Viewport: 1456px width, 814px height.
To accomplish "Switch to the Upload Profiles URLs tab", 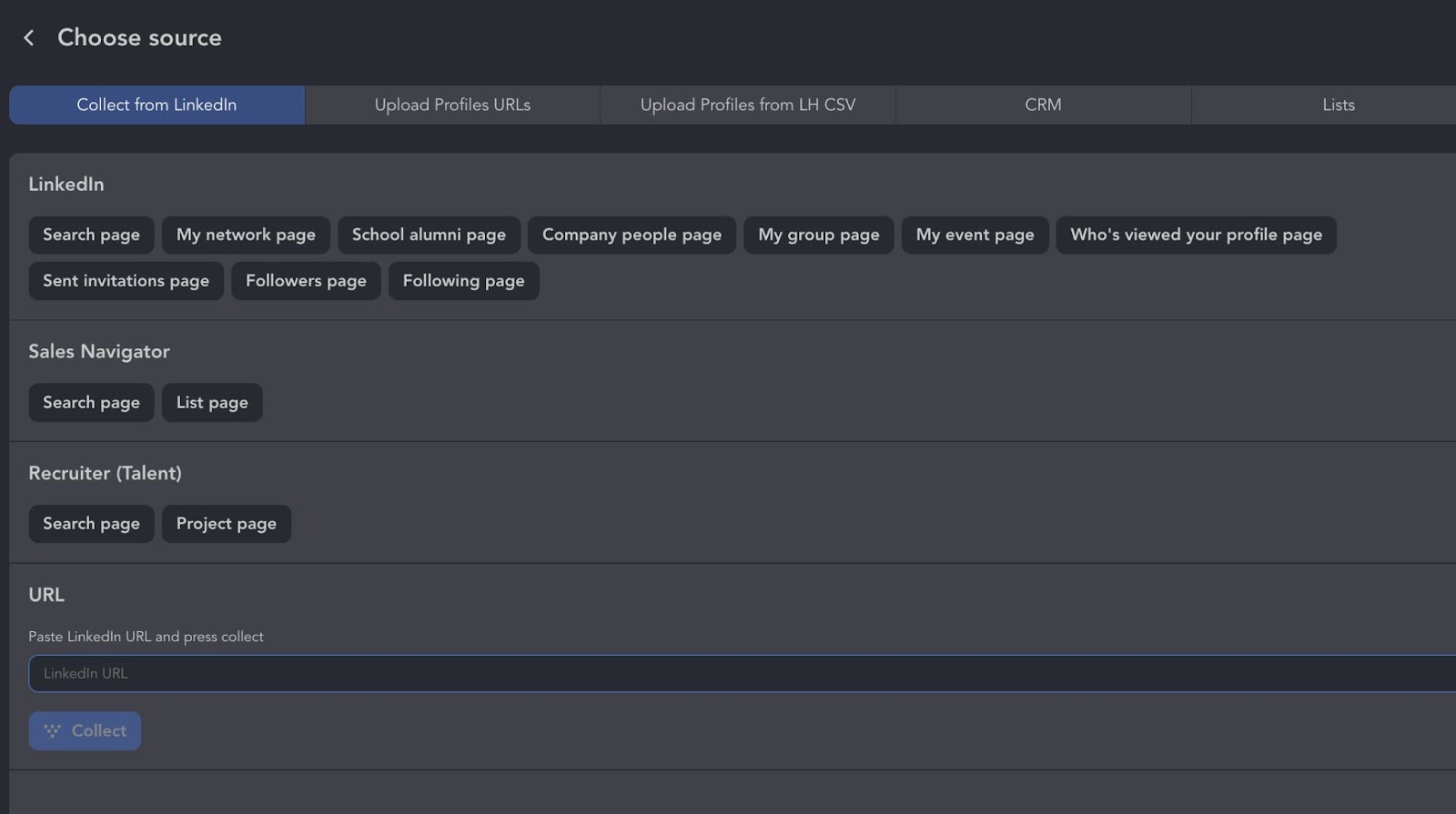I will [452, 105].
